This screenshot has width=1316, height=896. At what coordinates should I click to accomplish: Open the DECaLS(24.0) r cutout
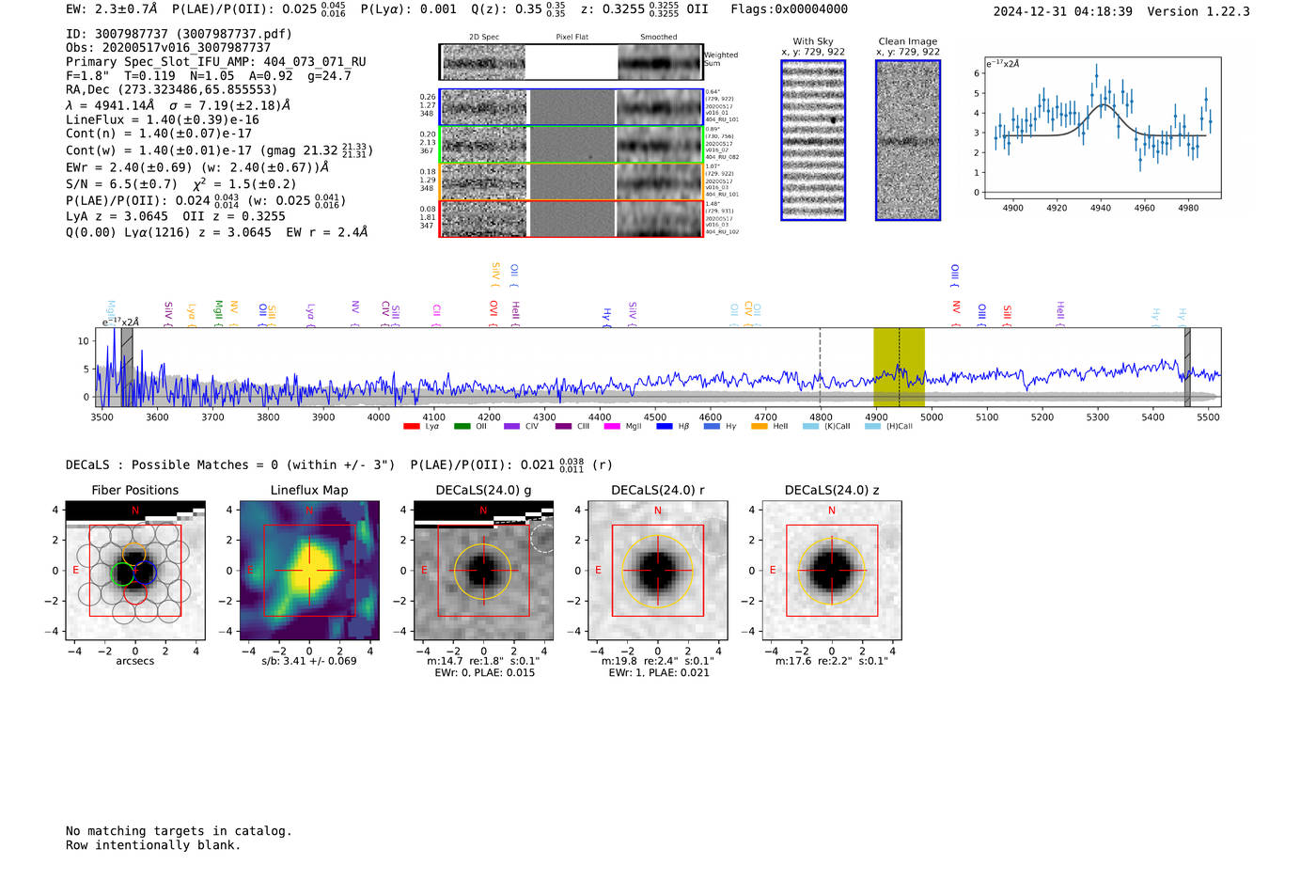(x=658, y=571)
